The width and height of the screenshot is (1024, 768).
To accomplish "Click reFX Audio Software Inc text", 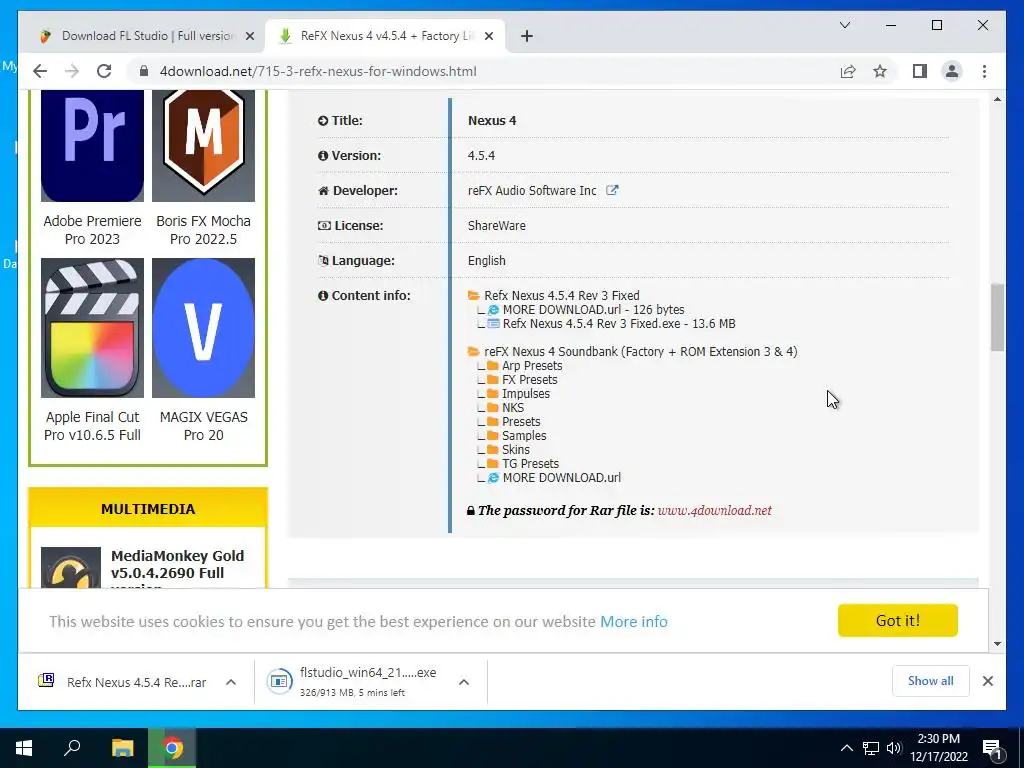I will tap(532, 191).
